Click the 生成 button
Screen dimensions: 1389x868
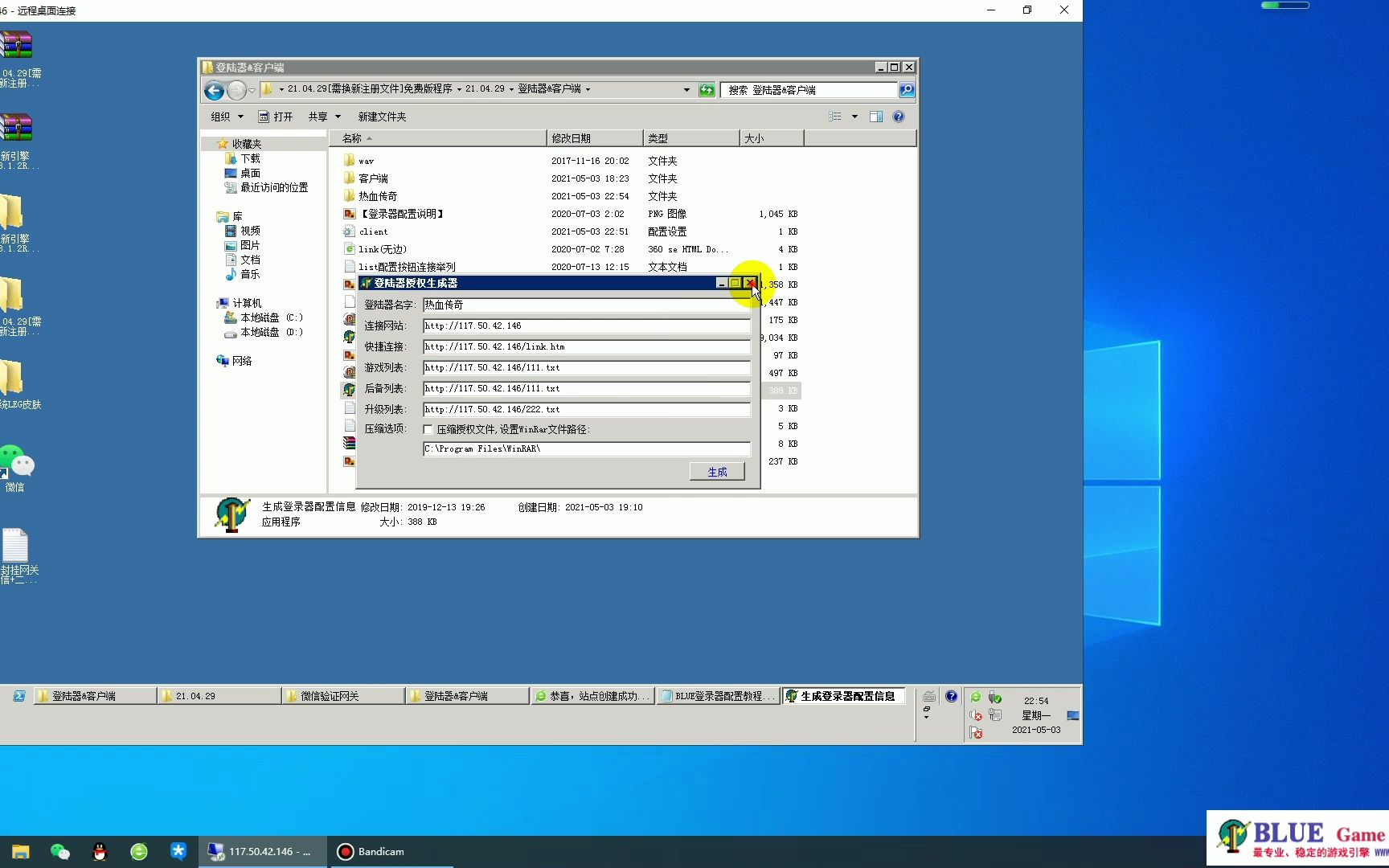coord(717,472)
